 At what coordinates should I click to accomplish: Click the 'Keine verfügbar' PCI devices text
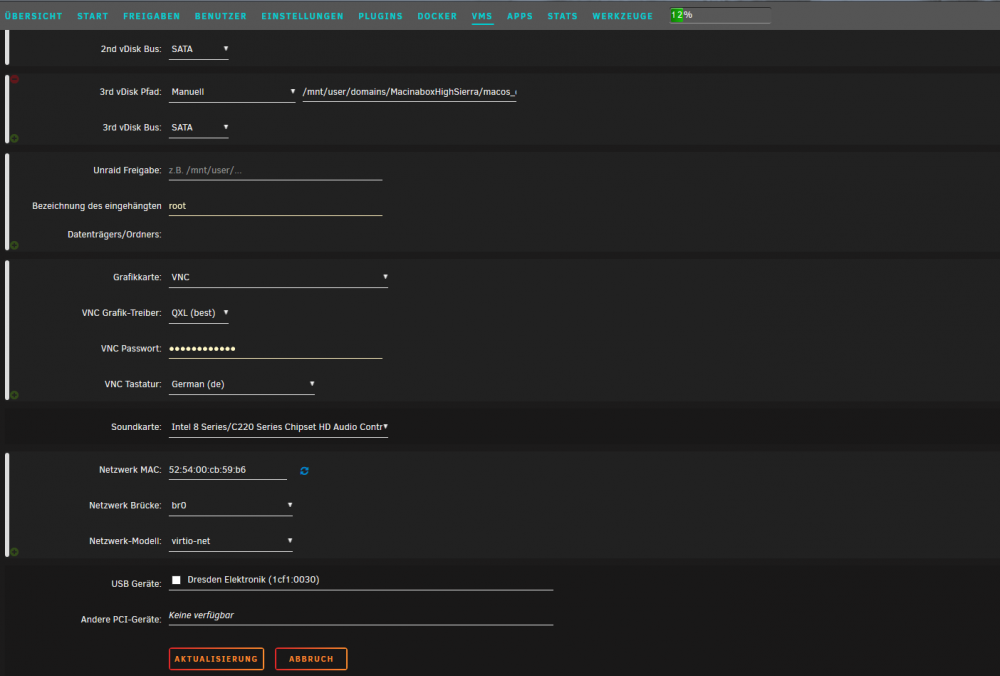[202, 615]
